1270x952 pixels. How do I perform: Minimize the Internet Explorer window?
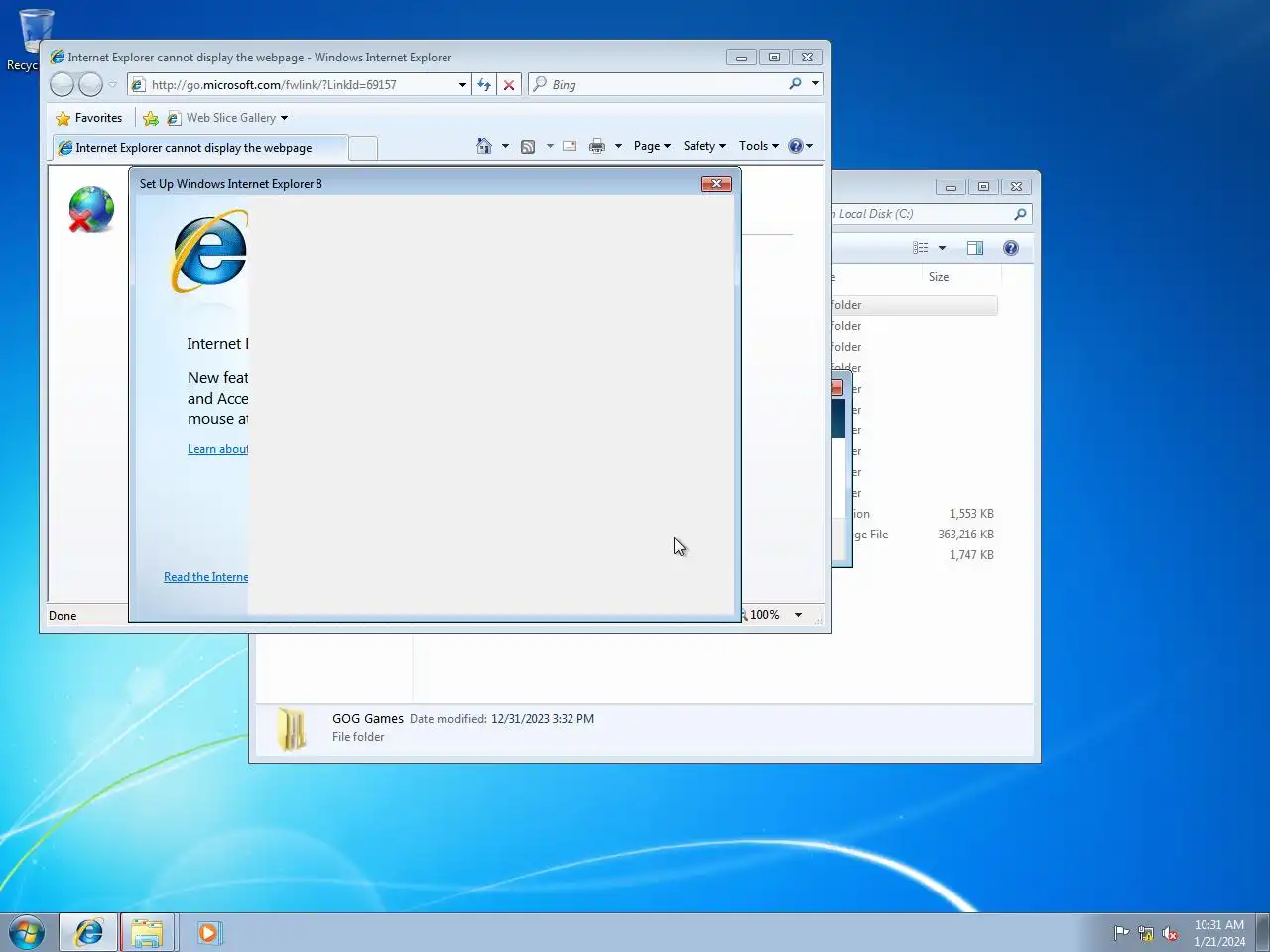click(741, 58)
